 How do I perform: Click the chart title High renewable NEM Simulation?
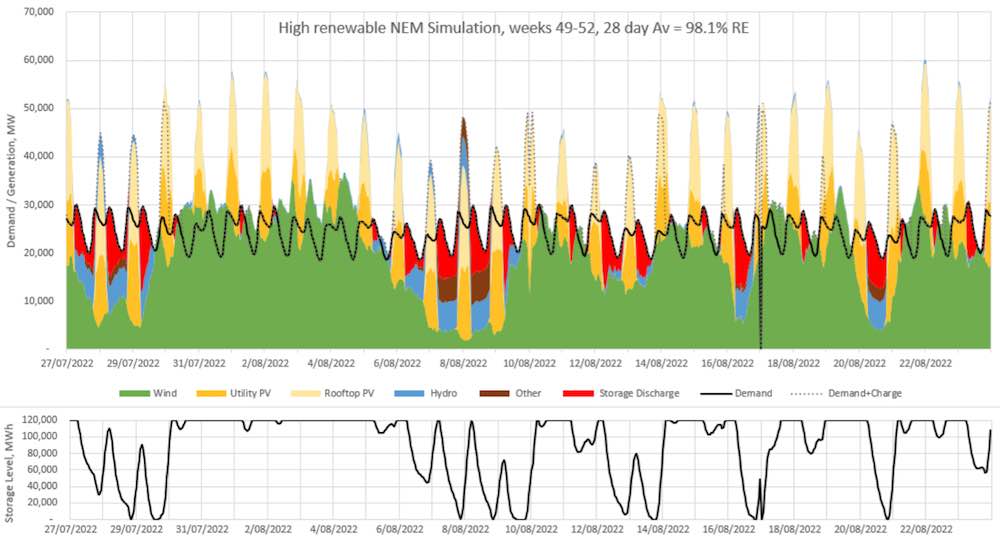(x=513, y=28)
